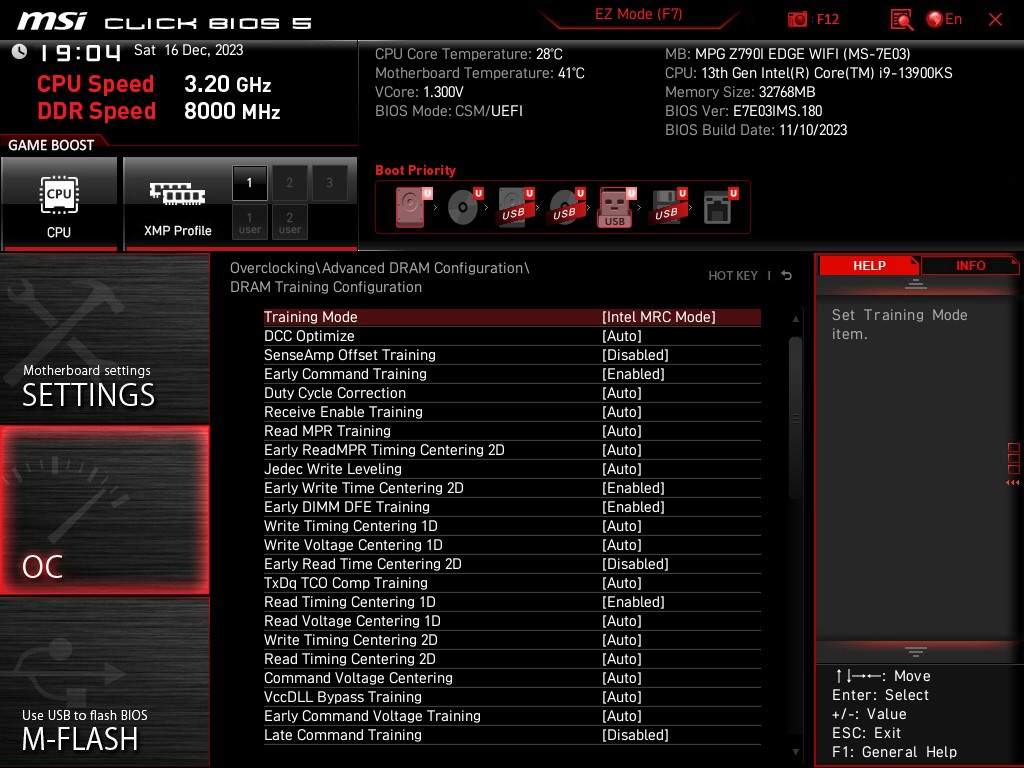
Task: Click the help panel bottom collapse handle
Action: 916,652
